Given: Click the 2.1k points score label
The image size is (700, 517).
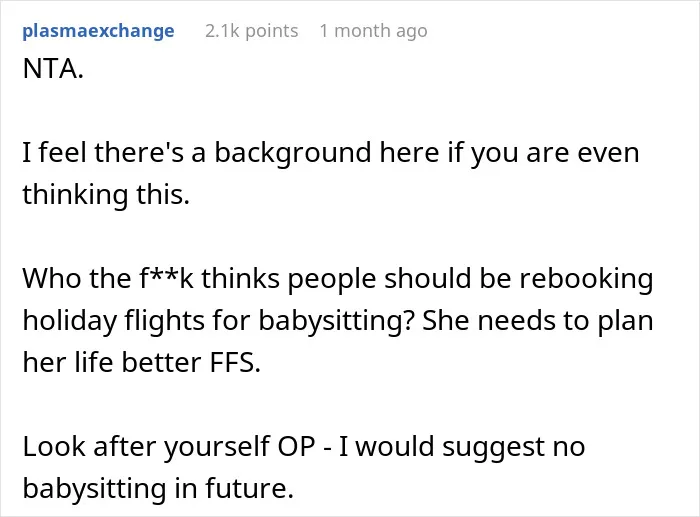Looking at the screenshot, I should tap(252, 31).
